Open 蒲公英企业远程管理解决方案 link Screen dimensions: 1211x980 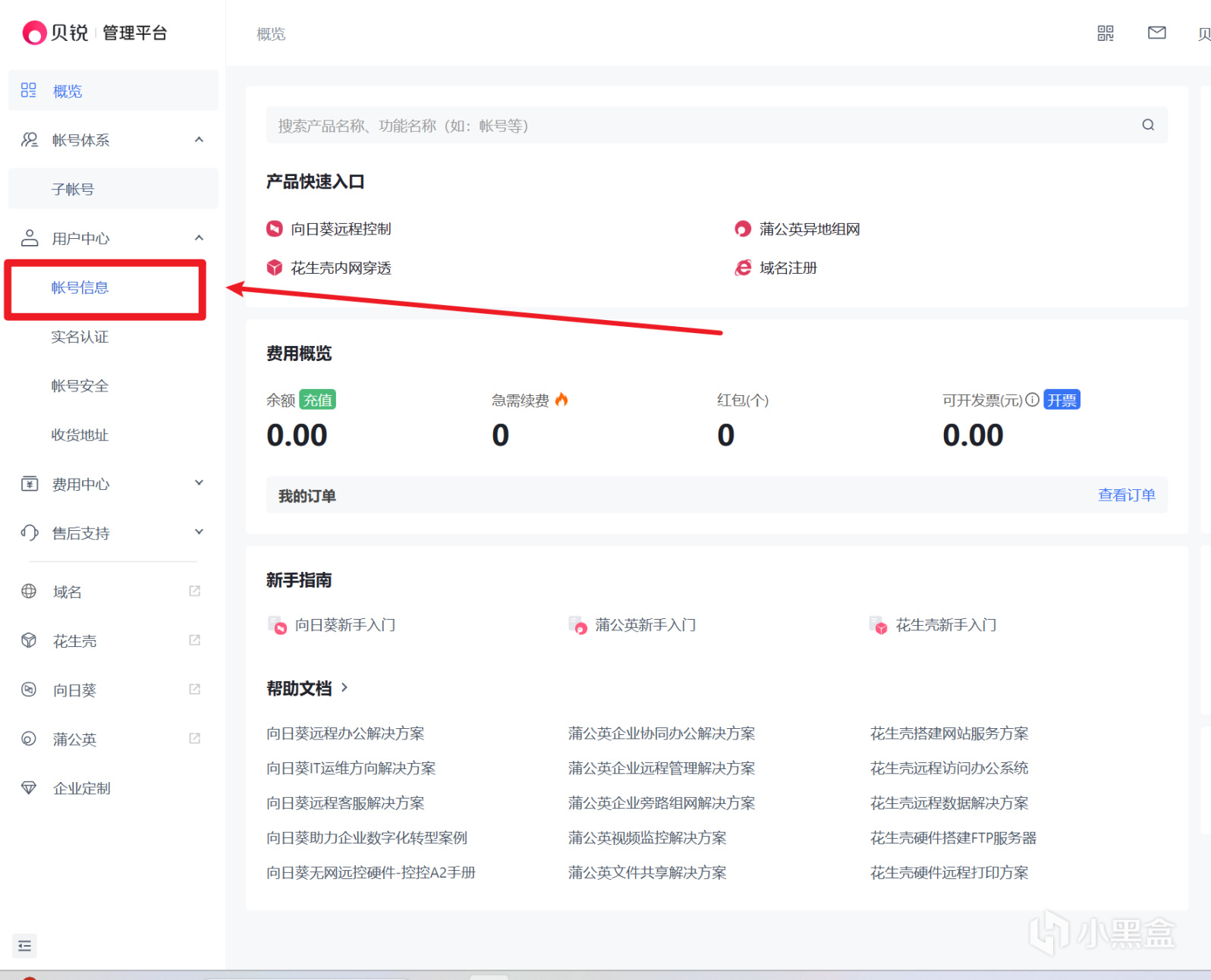coord(662,768)
